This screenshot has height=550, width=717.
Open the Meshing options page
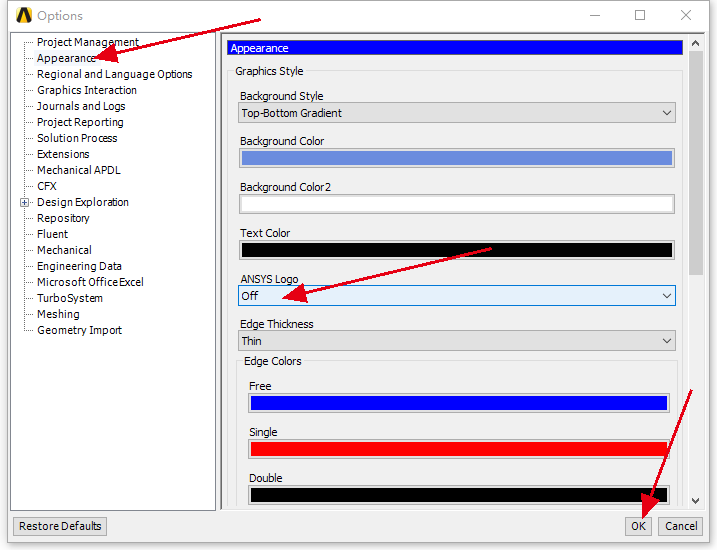pyautogui.click(x=58, y=314)
